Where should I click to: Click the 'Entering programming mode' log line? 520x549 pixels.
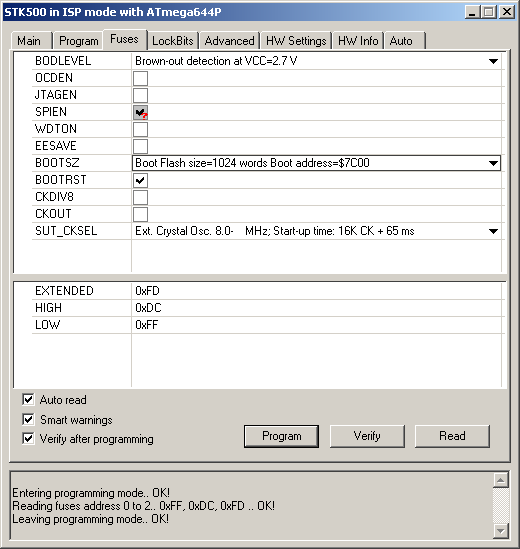[x=91, y=493]
